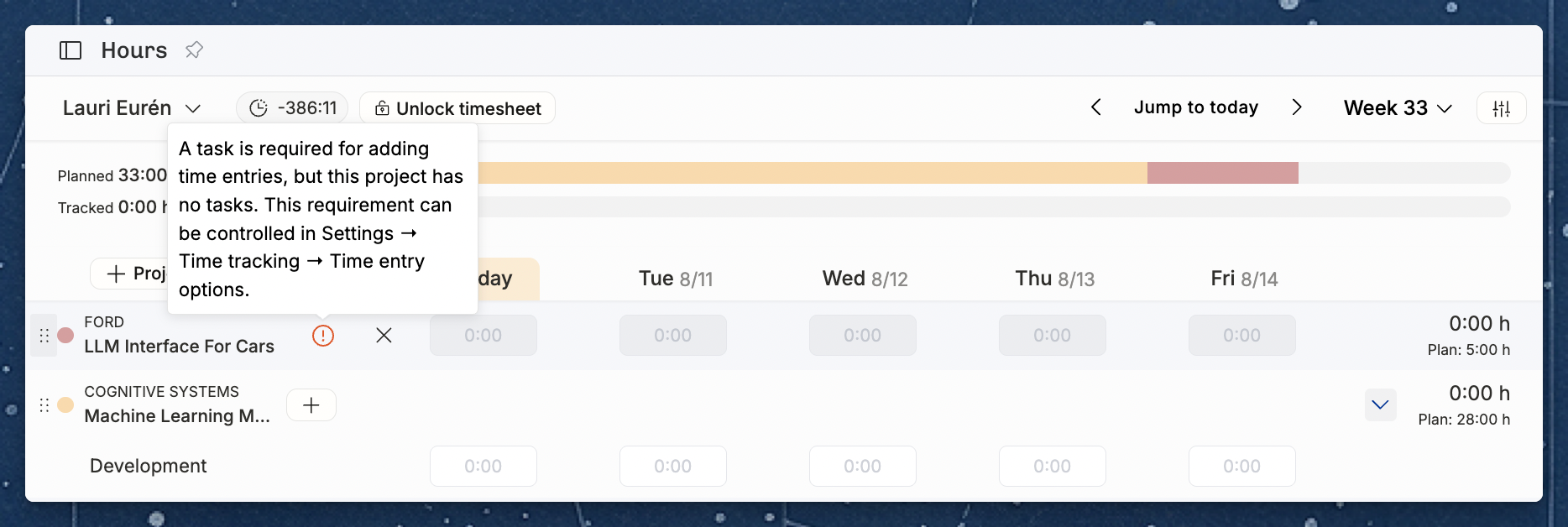
Task: Click the -386:11 time balance indicator
Action: 292,107
